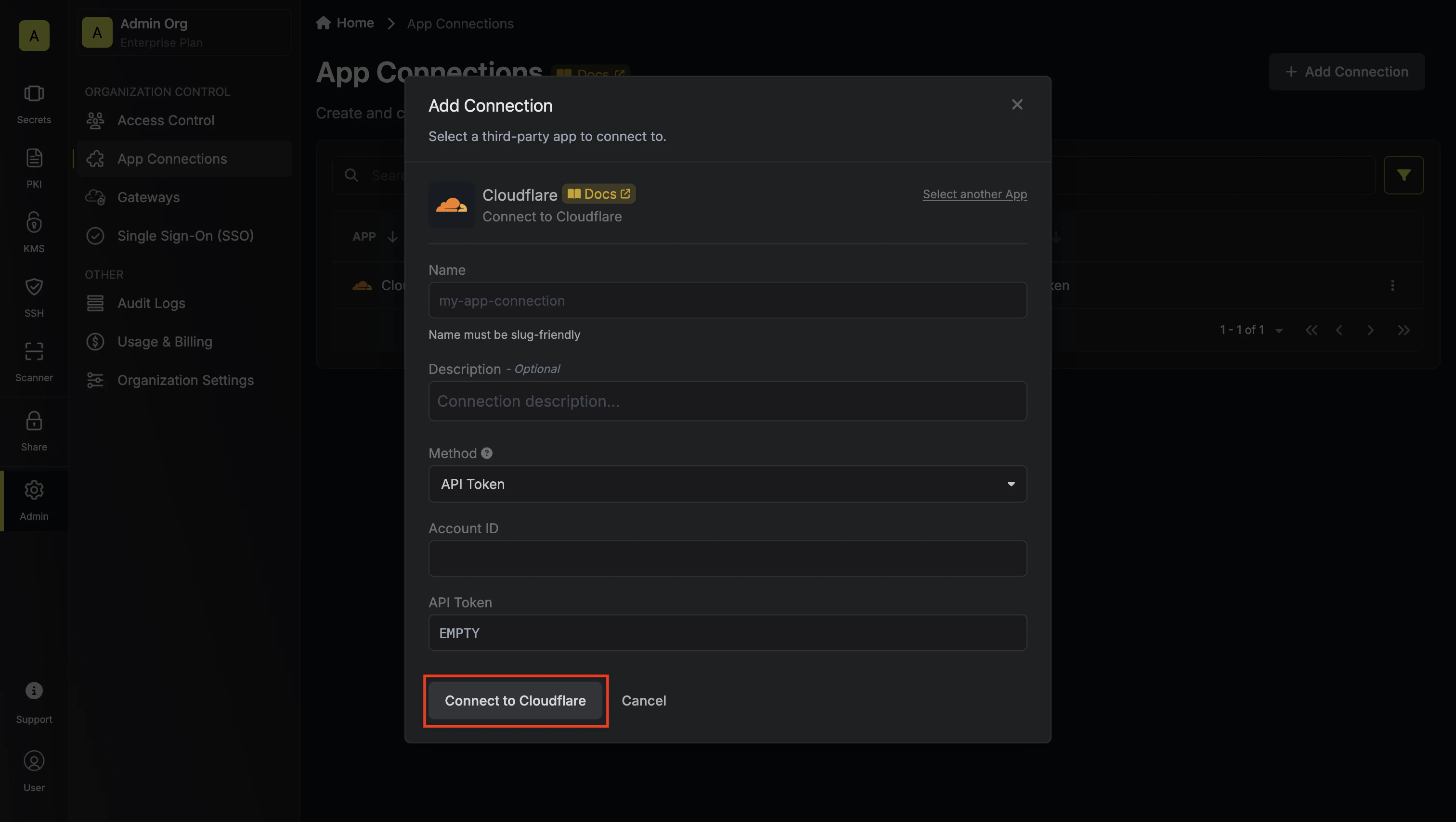Screen dimensions: 1456x822
Task: Click the Home breadcrumb link
Action: [345, 23]
